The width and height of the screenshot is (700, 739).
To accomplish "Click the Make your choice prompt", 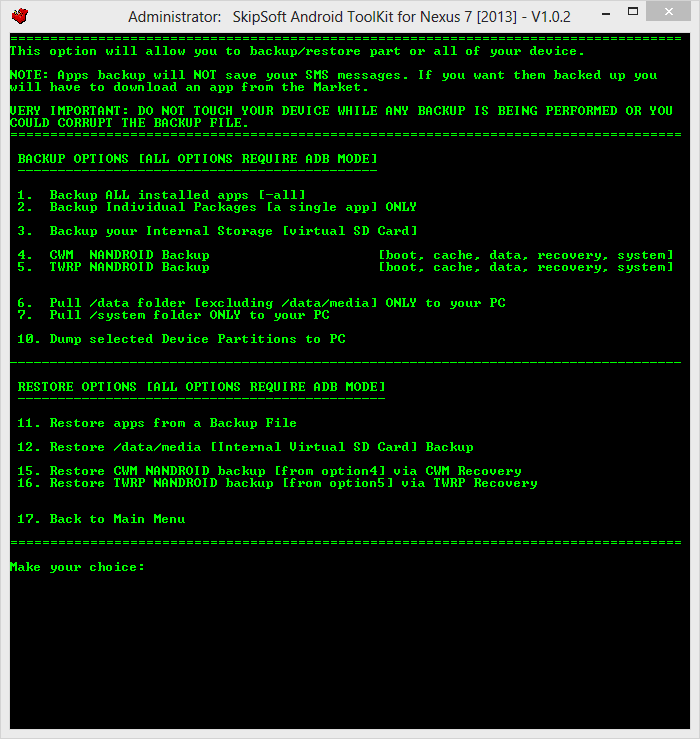I will (x=77, y=567).
